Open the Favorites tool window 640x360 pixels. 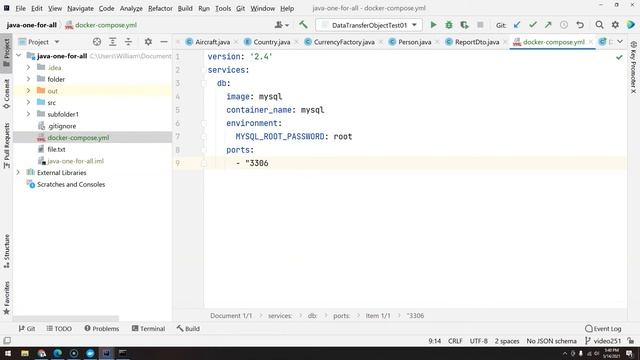(x=7, y=298)
